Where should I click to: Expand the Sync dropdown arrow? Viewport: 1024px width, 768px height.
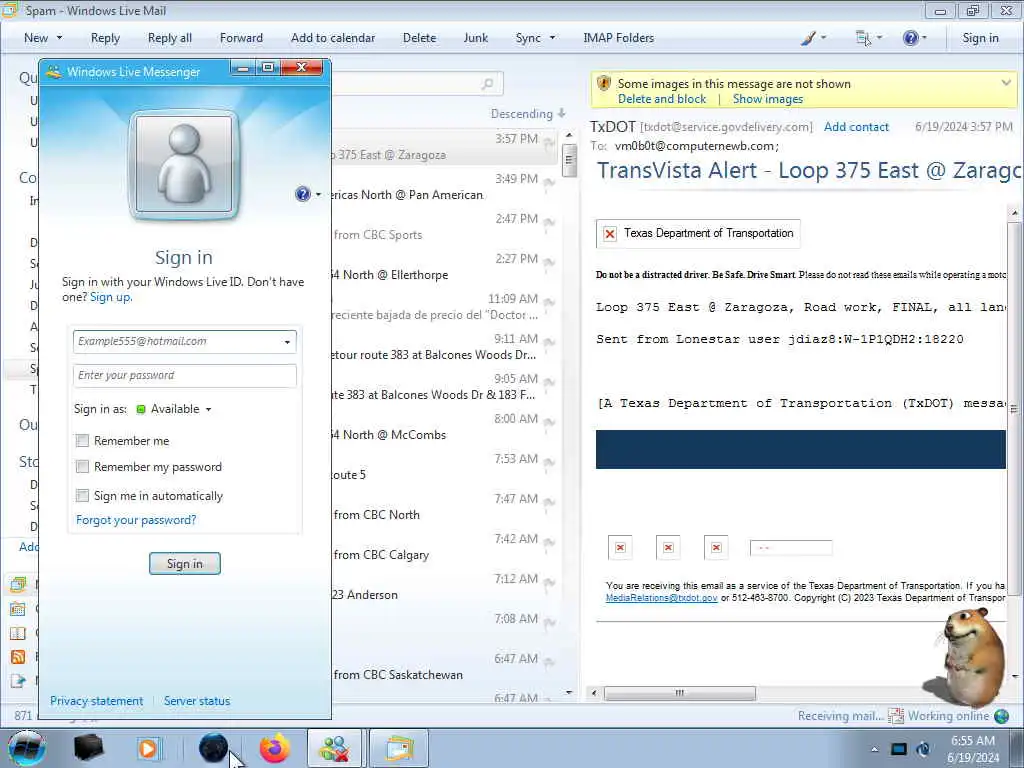(552, 38)
